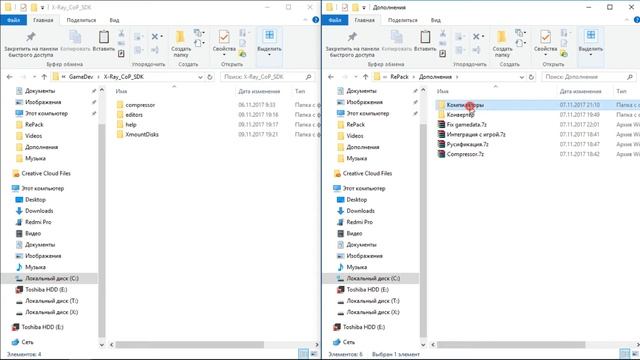Click RePack breadcrumb in right address bar

399,77
